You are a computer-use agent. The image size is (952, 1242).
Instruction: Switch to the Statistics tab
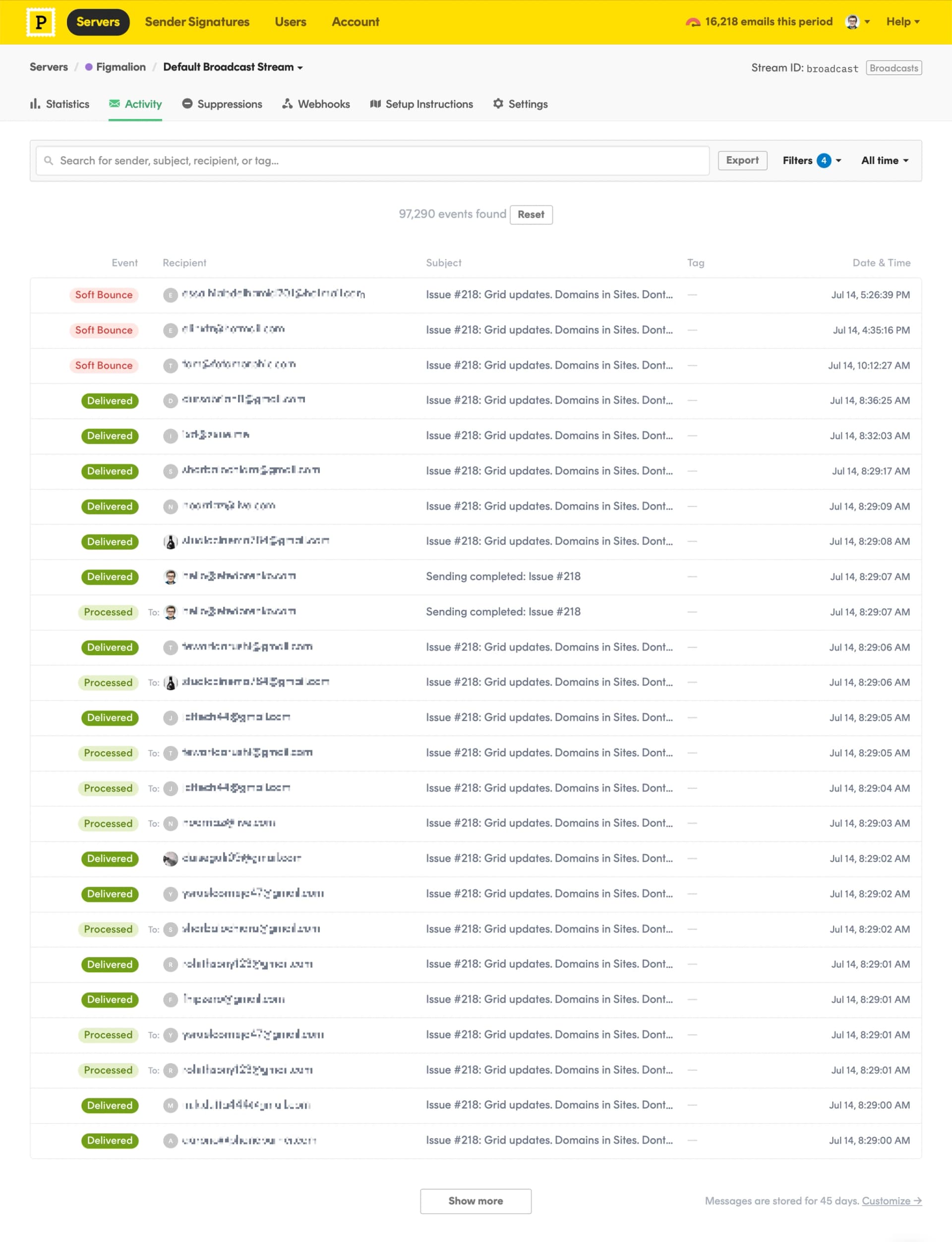click(59, 104)
